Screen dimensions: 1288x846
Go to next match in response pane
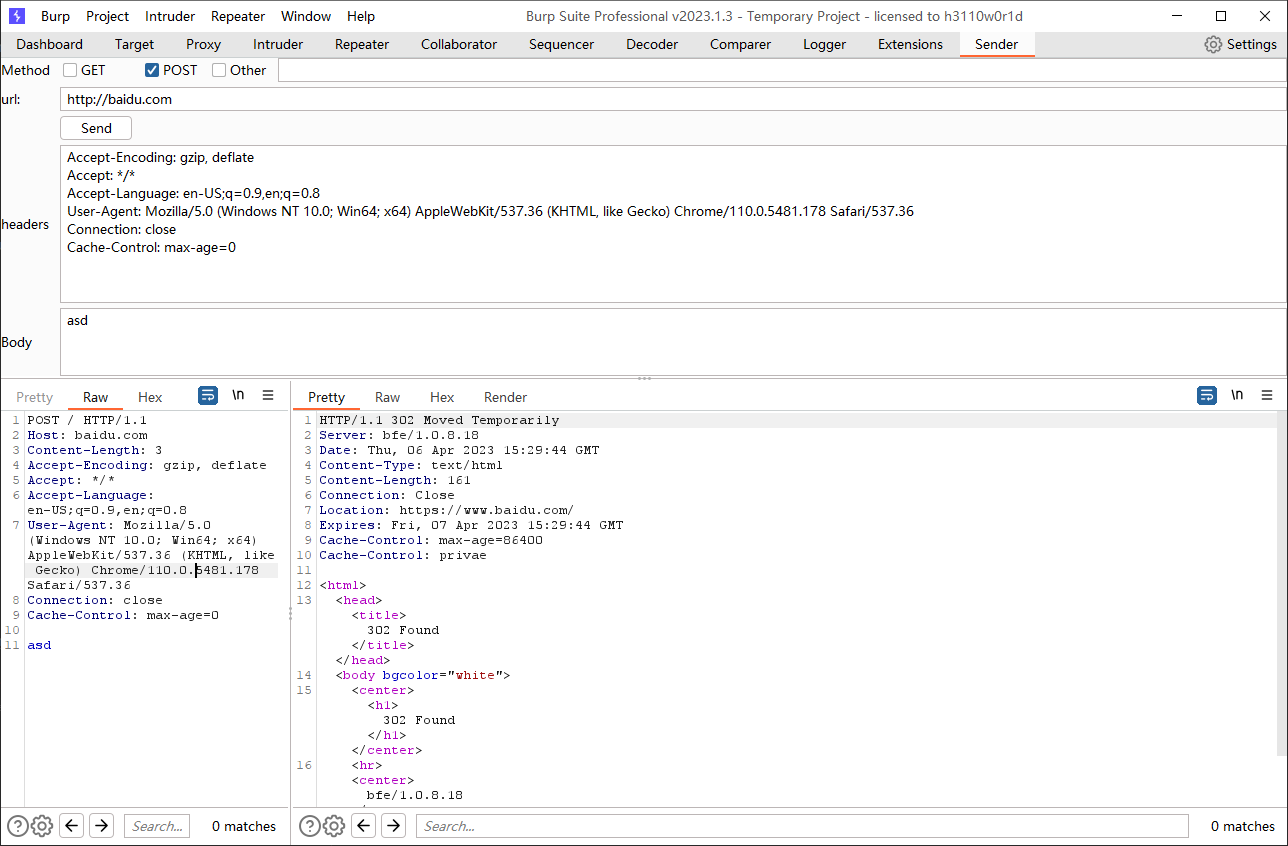[x=393, y=826]
